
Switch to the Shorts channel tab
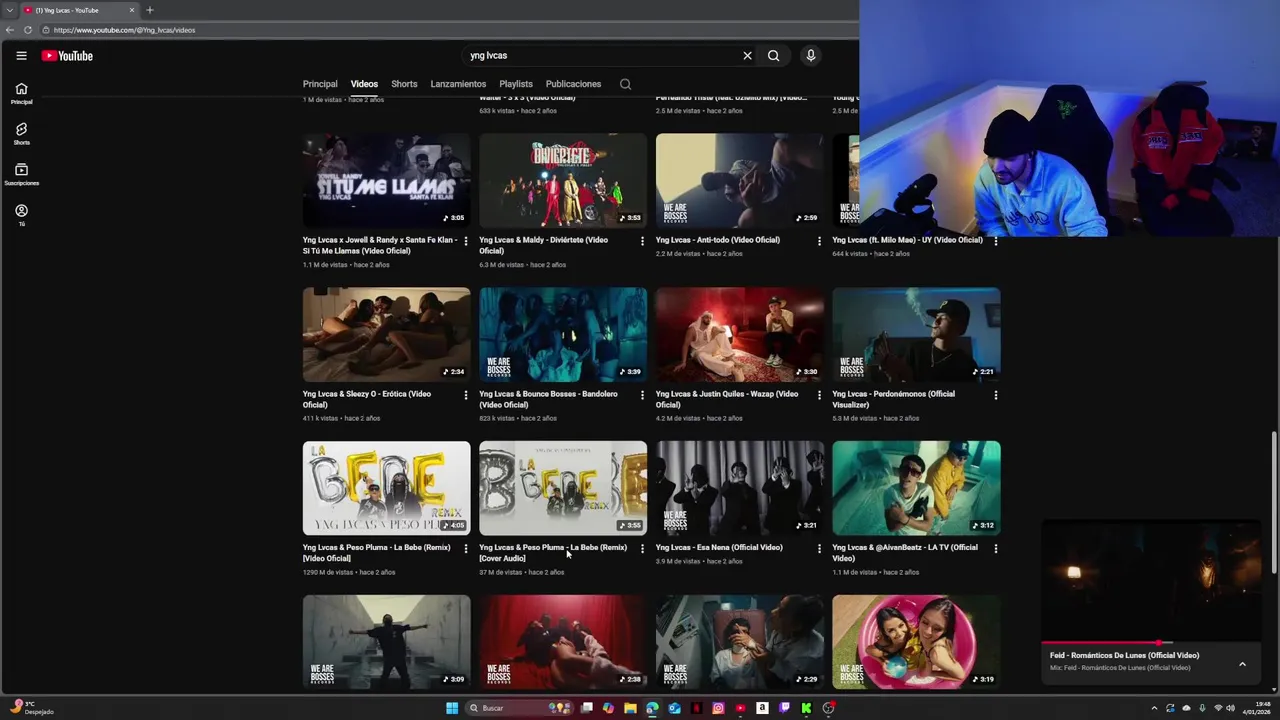(404, 84)
